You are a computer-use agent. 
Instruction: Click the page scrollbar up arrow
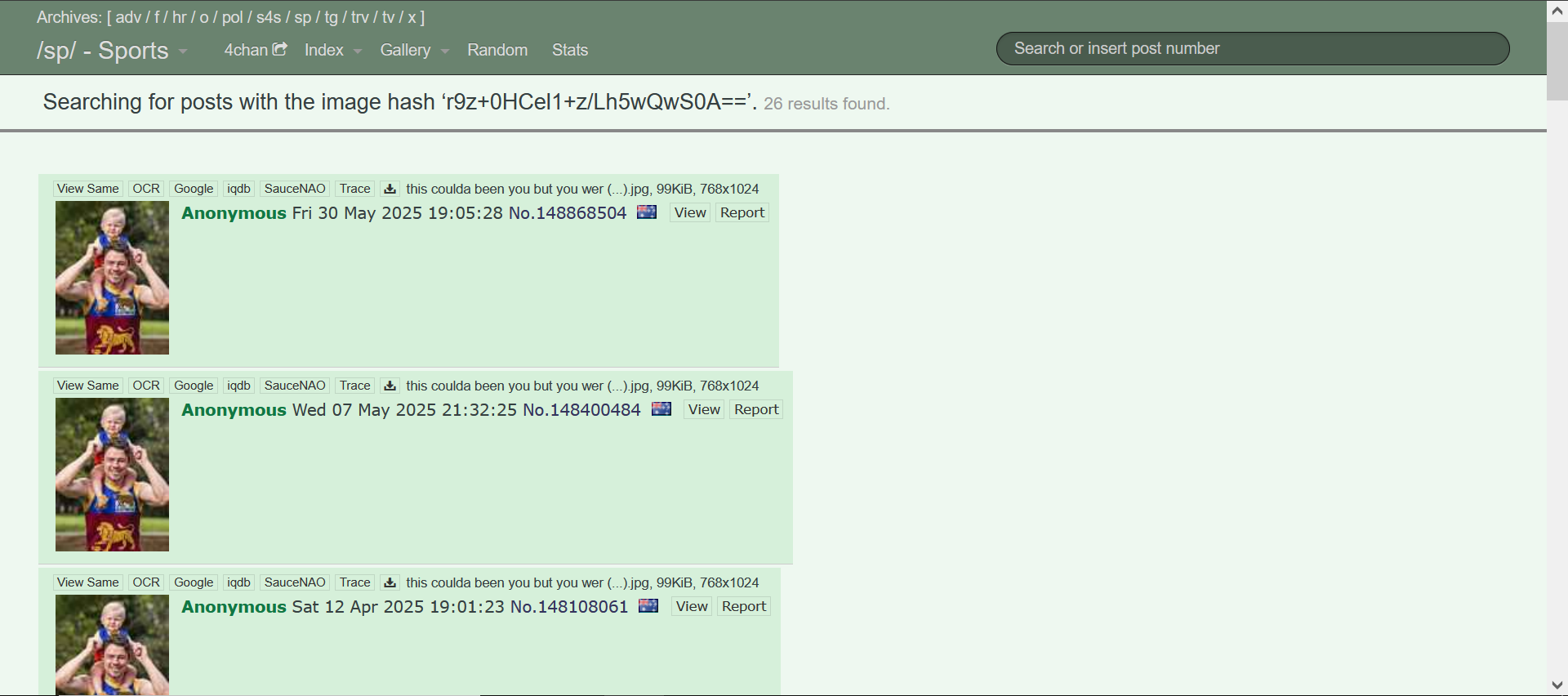coord(1557,11)
